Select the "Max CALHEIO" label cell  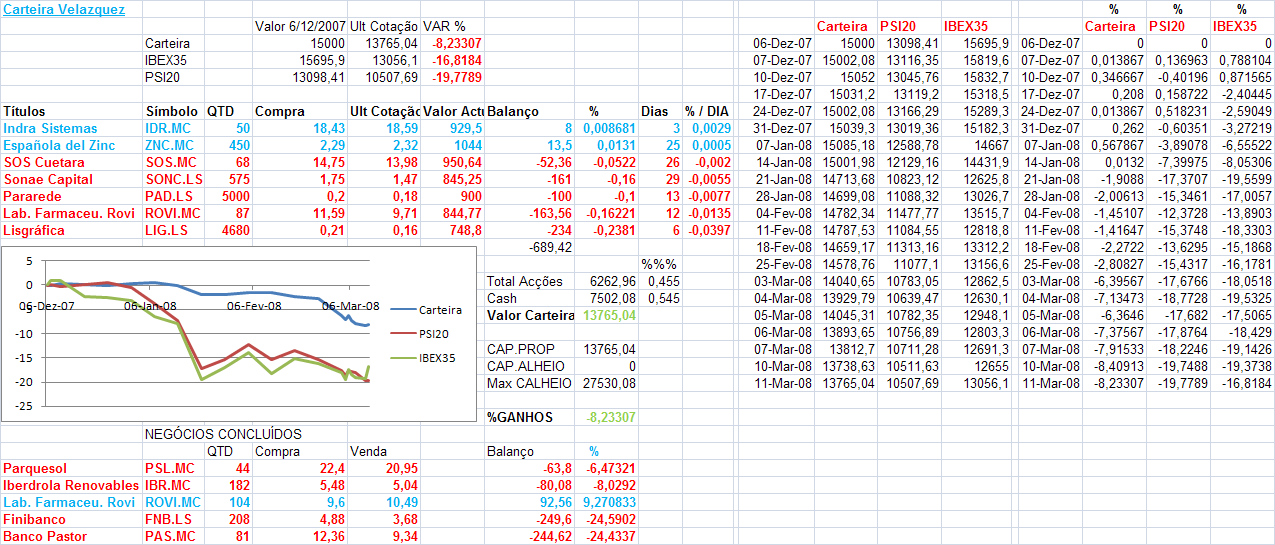(x=529, y=383)
